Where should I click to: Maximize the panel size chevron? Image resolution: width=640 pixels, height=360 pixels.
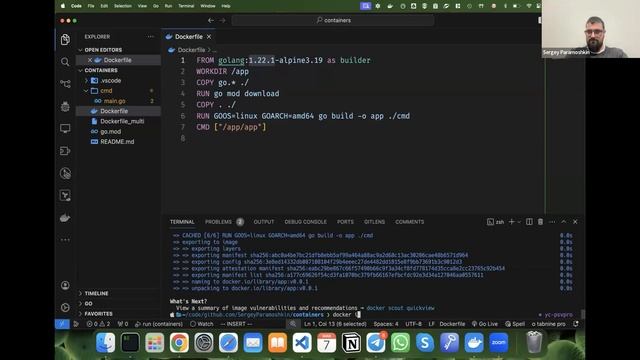point(564,222)
